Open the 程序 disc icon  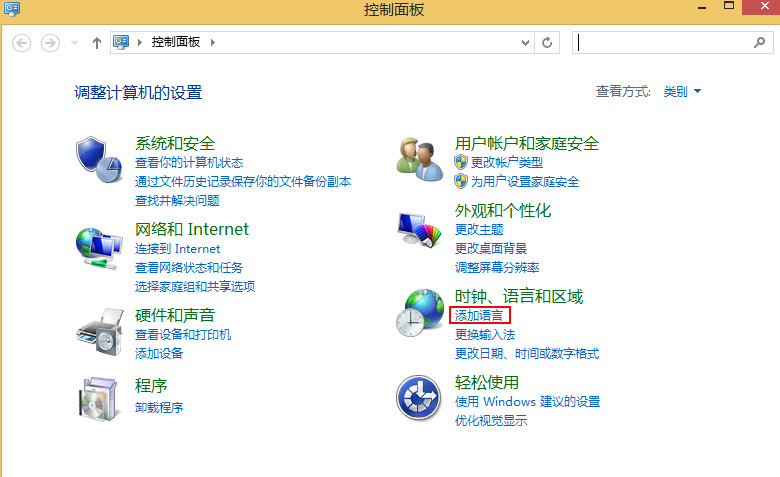[98, 399]
